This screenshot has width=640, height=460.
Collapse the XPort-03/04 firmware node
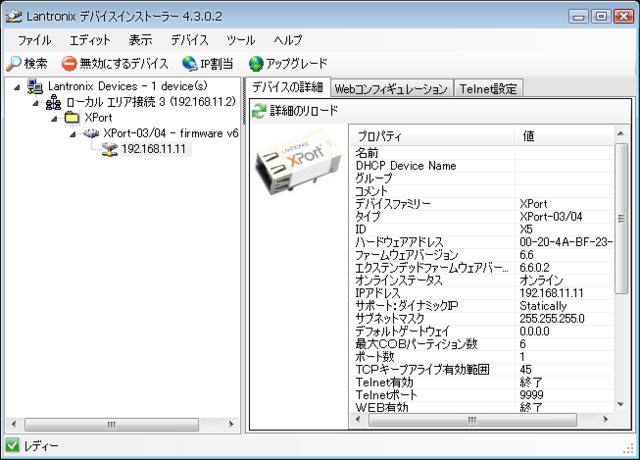(73, 134)
